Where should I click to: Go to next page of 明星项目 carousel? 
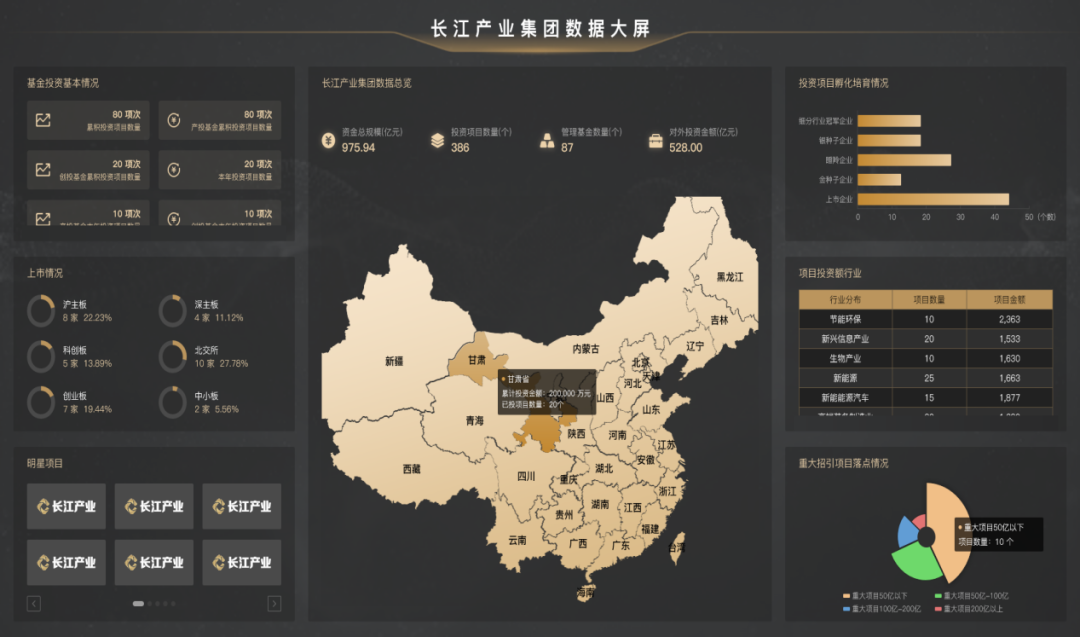[x=274, y=603]
